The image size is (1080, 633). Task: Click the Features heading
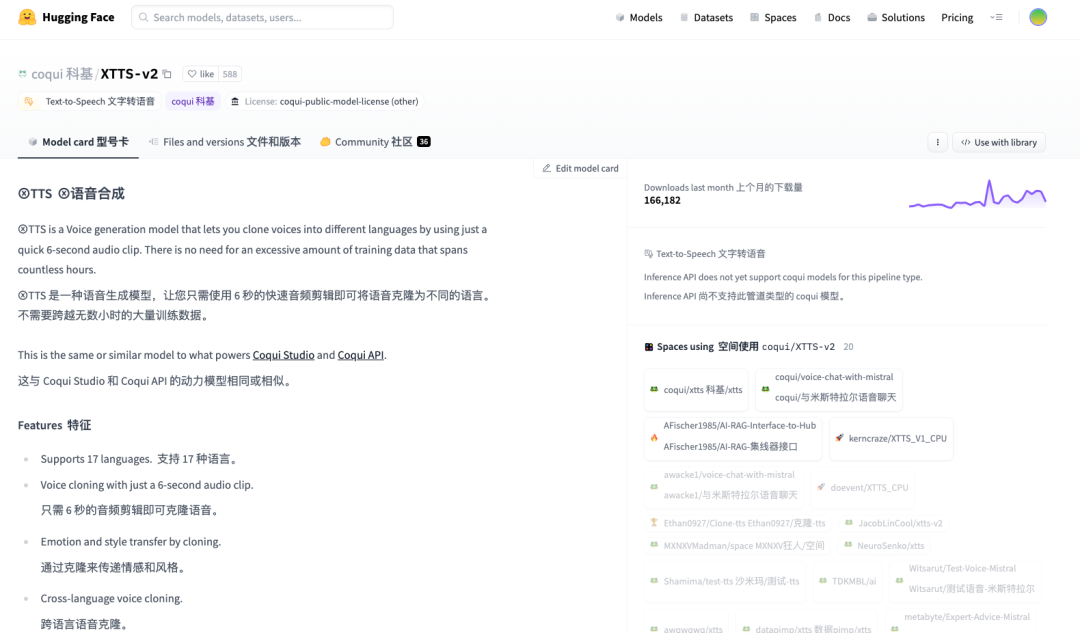54,425
